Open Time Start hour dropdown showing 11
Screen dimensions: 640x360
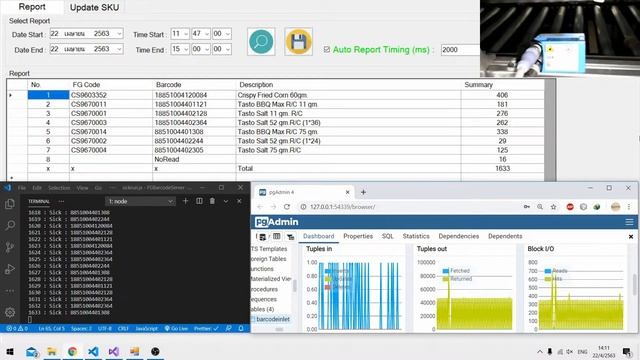186,33
